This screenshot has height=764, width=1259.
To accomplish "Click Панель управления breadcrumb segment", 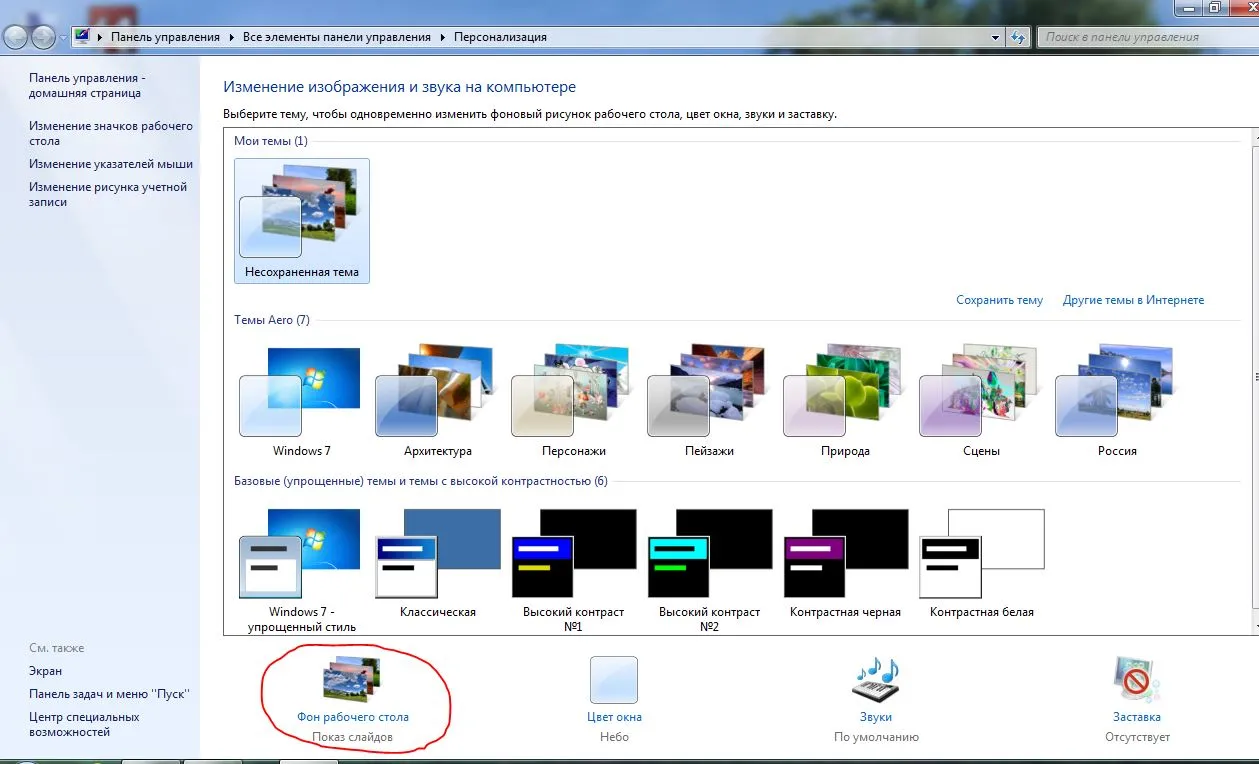I will (165, 37).
